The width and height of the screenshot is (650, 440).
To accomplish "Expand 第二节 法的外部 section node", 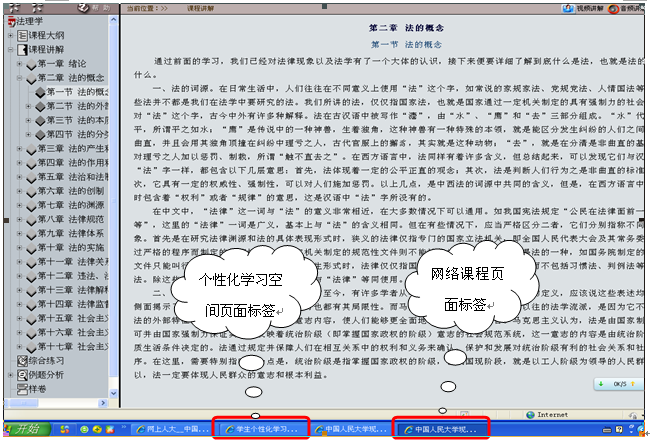I will 30,106.
